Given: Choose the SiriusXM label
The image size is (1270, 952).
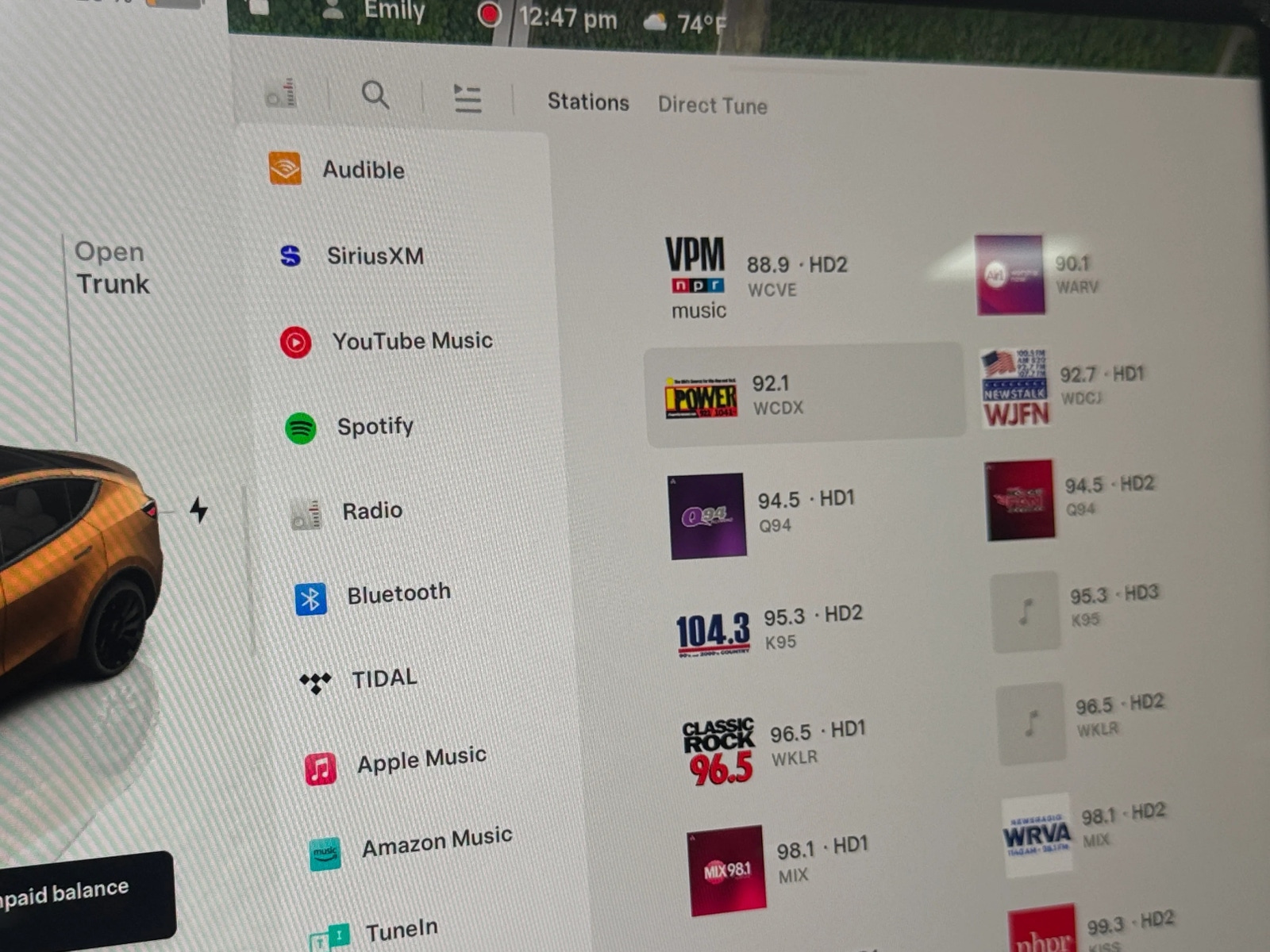Looking at the screenshot, I should 375,255.
